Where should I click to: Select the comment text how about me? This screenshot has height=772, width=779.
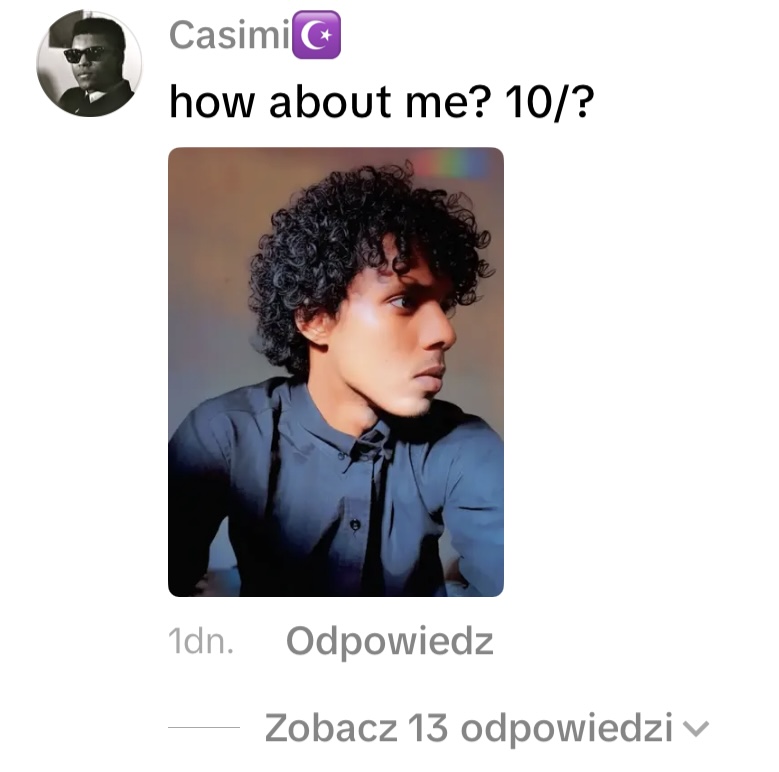click(x=330, y=102)
